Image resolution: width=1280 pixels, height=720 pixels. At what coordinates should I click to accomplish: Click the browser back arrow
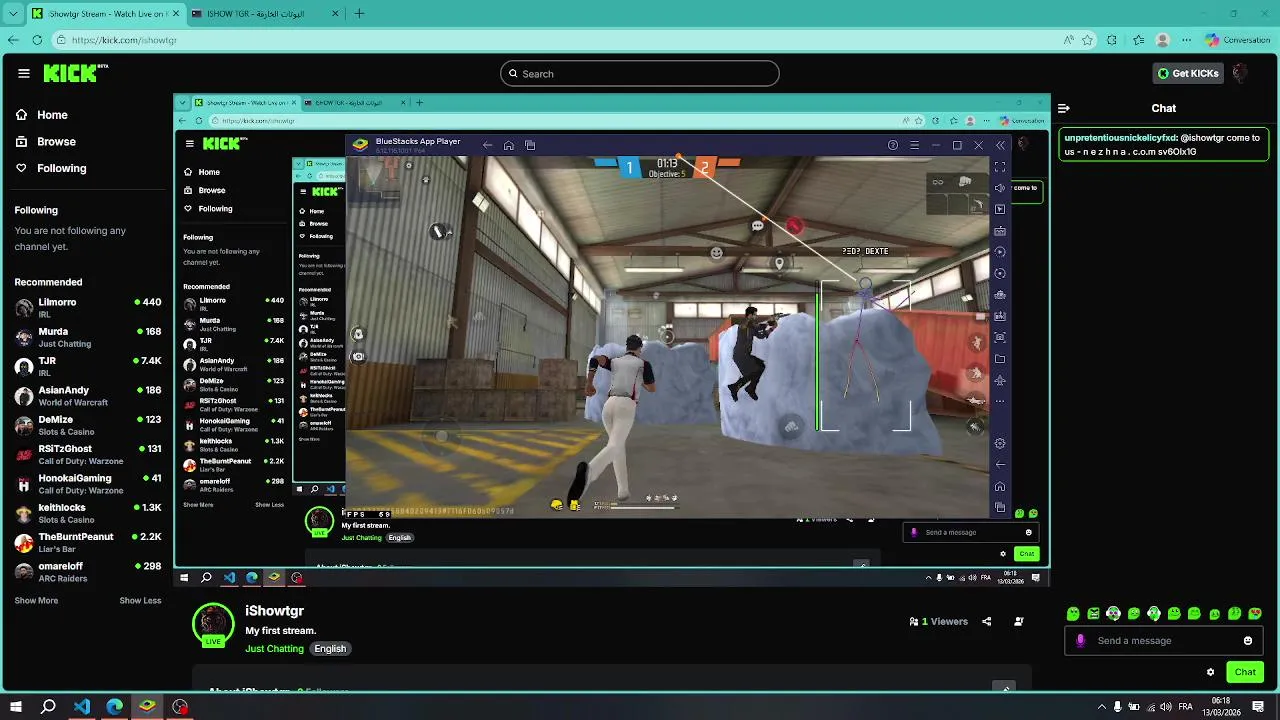13,40
